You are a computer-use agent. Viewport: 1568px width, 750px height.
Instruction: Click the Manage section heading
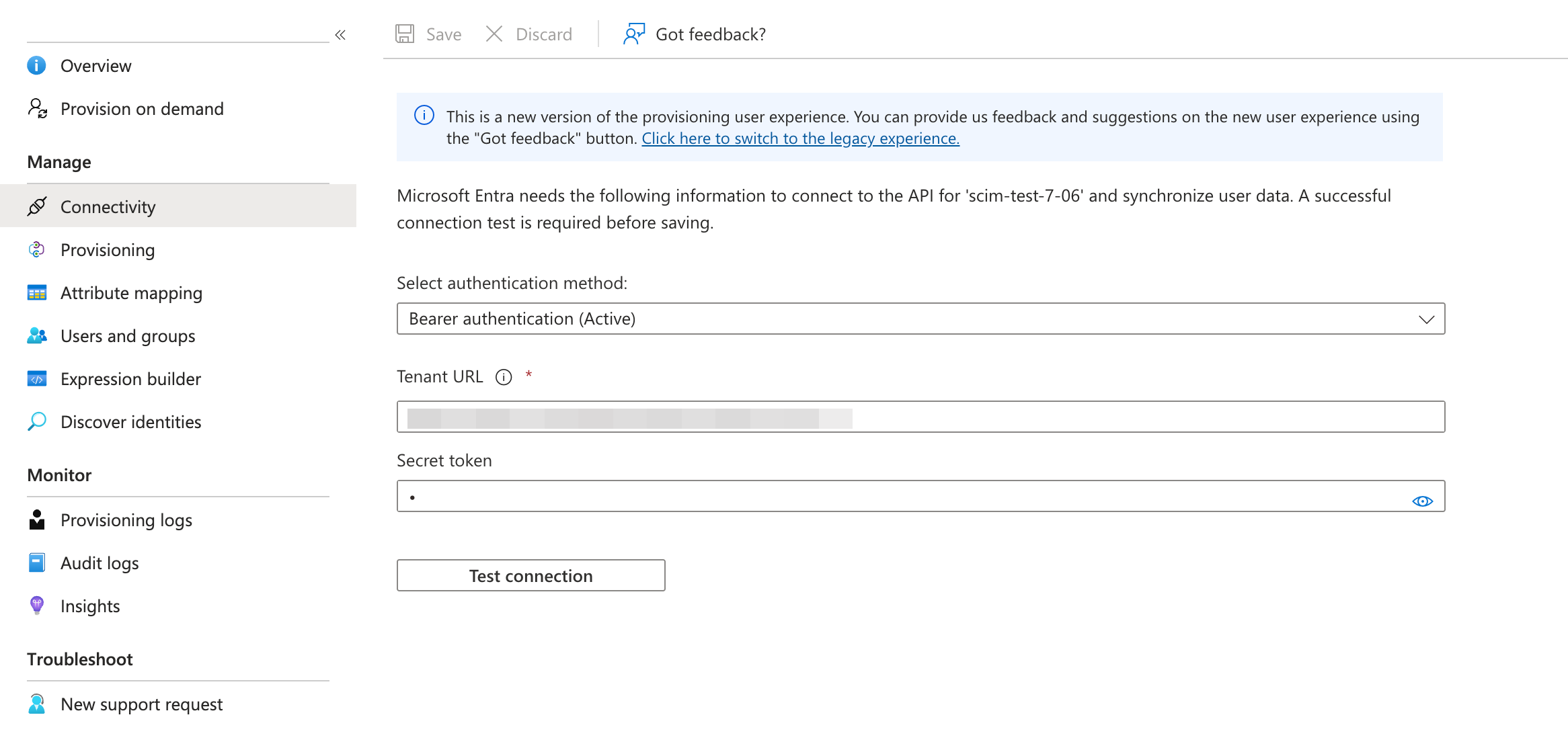(x=59, y=162)
